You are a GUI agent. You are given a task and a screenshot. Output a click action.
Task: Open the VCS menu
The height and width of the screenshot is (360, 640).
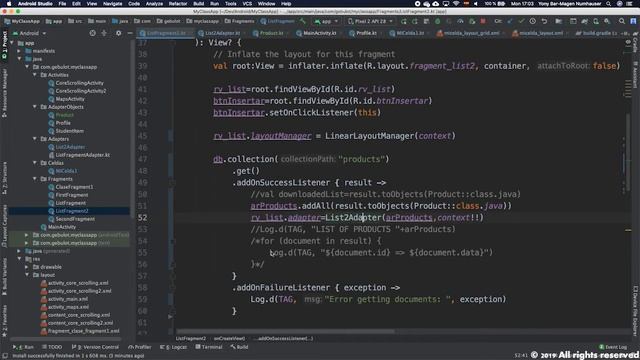tap(247, 4)
